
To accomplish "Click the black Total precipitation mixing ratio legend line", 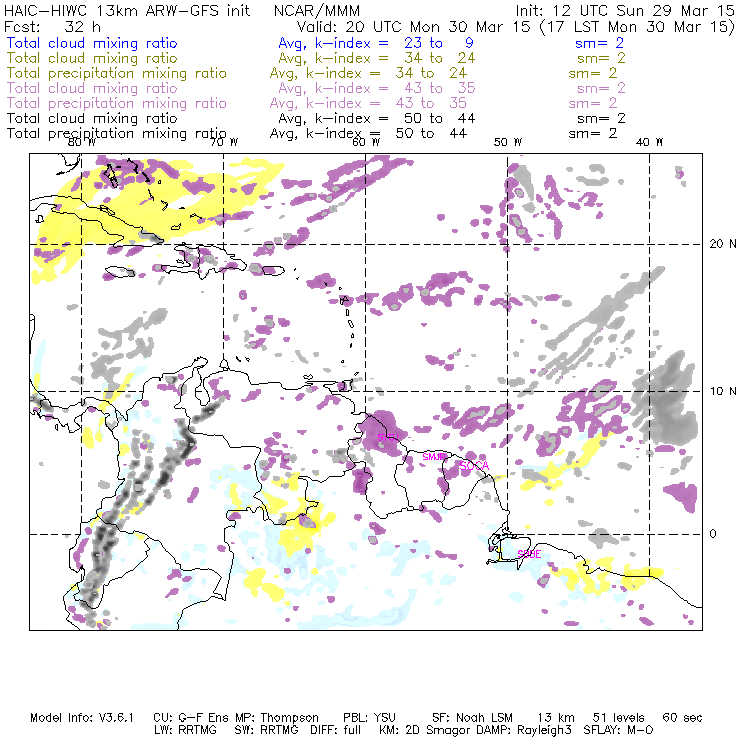I will (117, 134).
